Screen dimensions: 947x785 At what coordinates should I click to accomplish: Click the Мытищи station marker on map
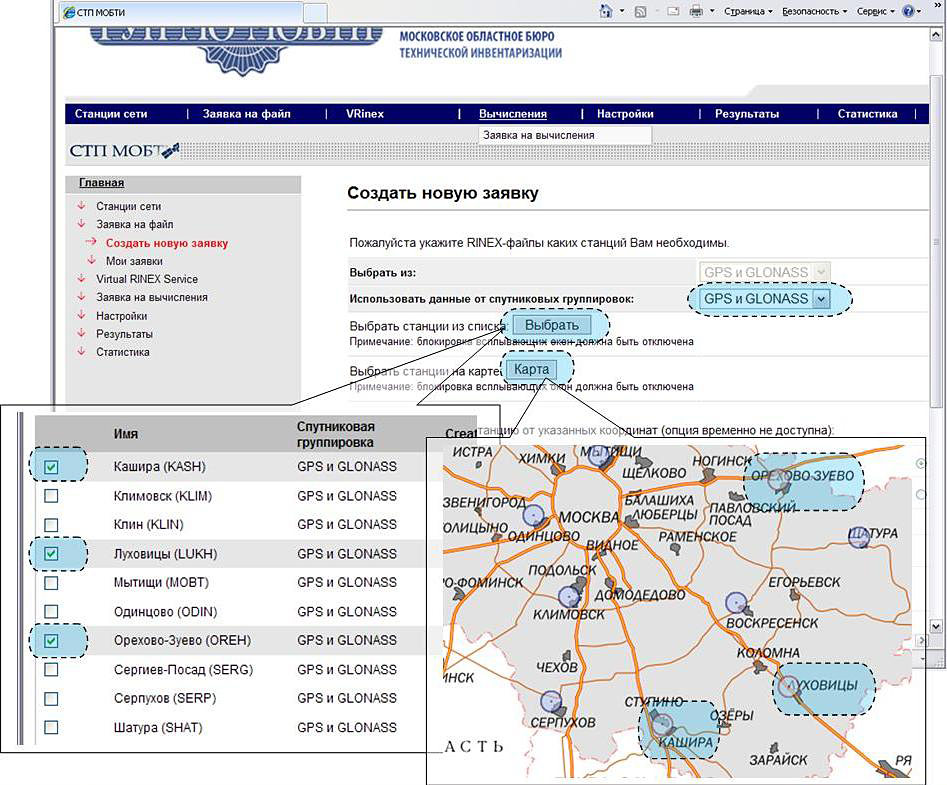(599, 454)
